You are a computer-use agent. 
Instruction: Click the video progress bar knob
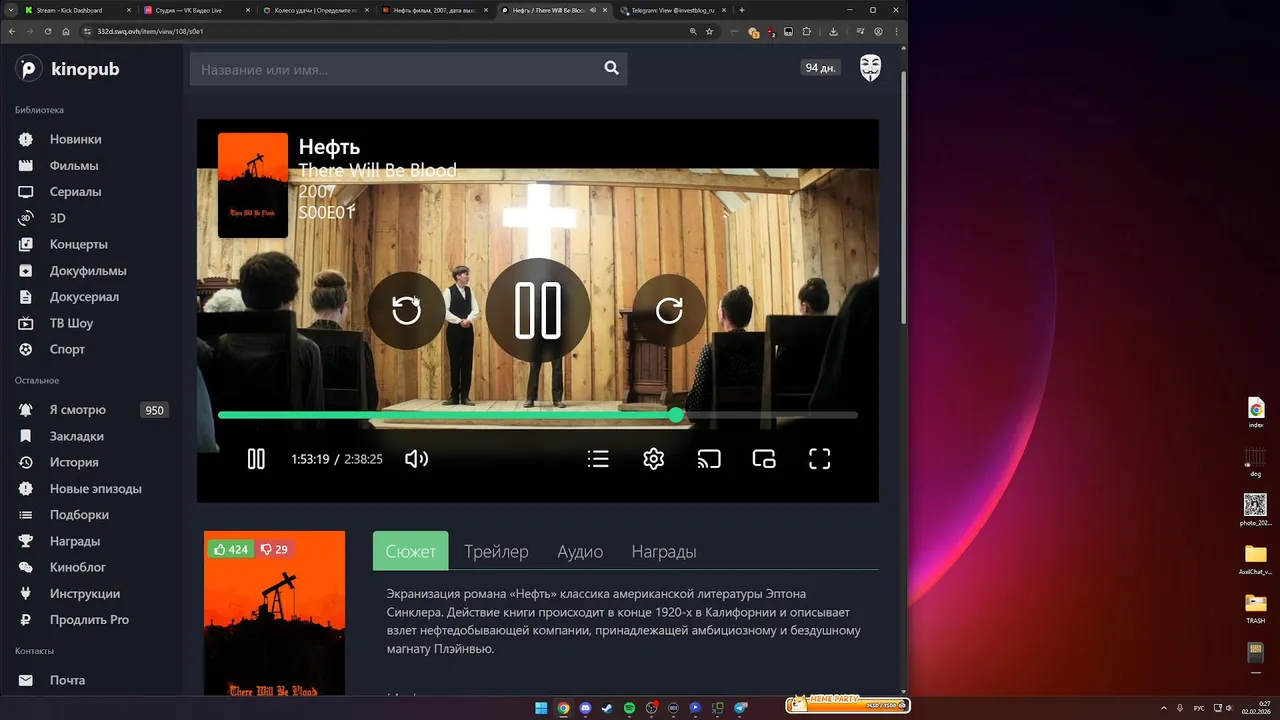[676, 415]
